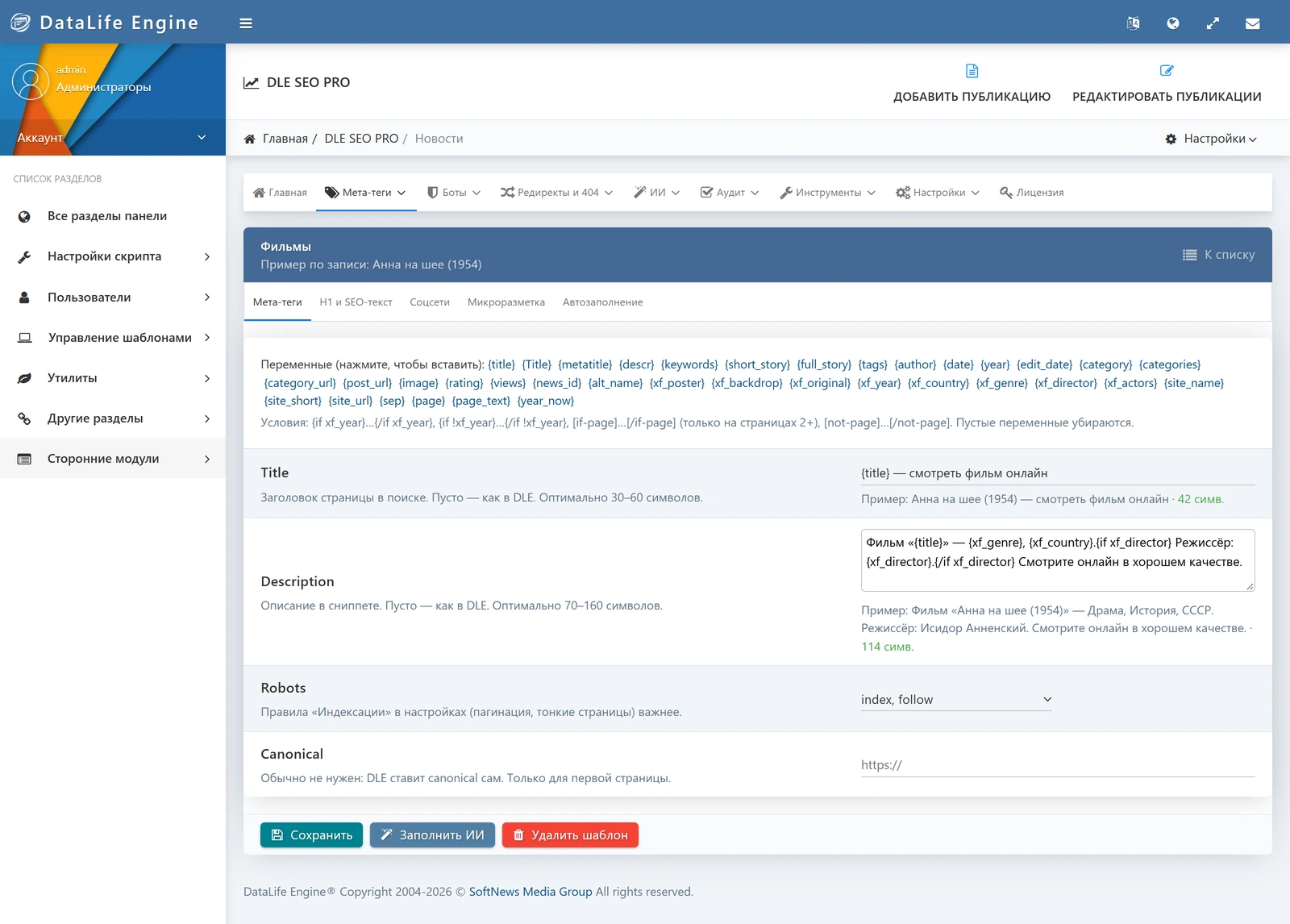The width and height of the screenshot is (1290, 924).
Task: Open Редиректы и 404 navigation dropdown
Action: click(556, 193)
